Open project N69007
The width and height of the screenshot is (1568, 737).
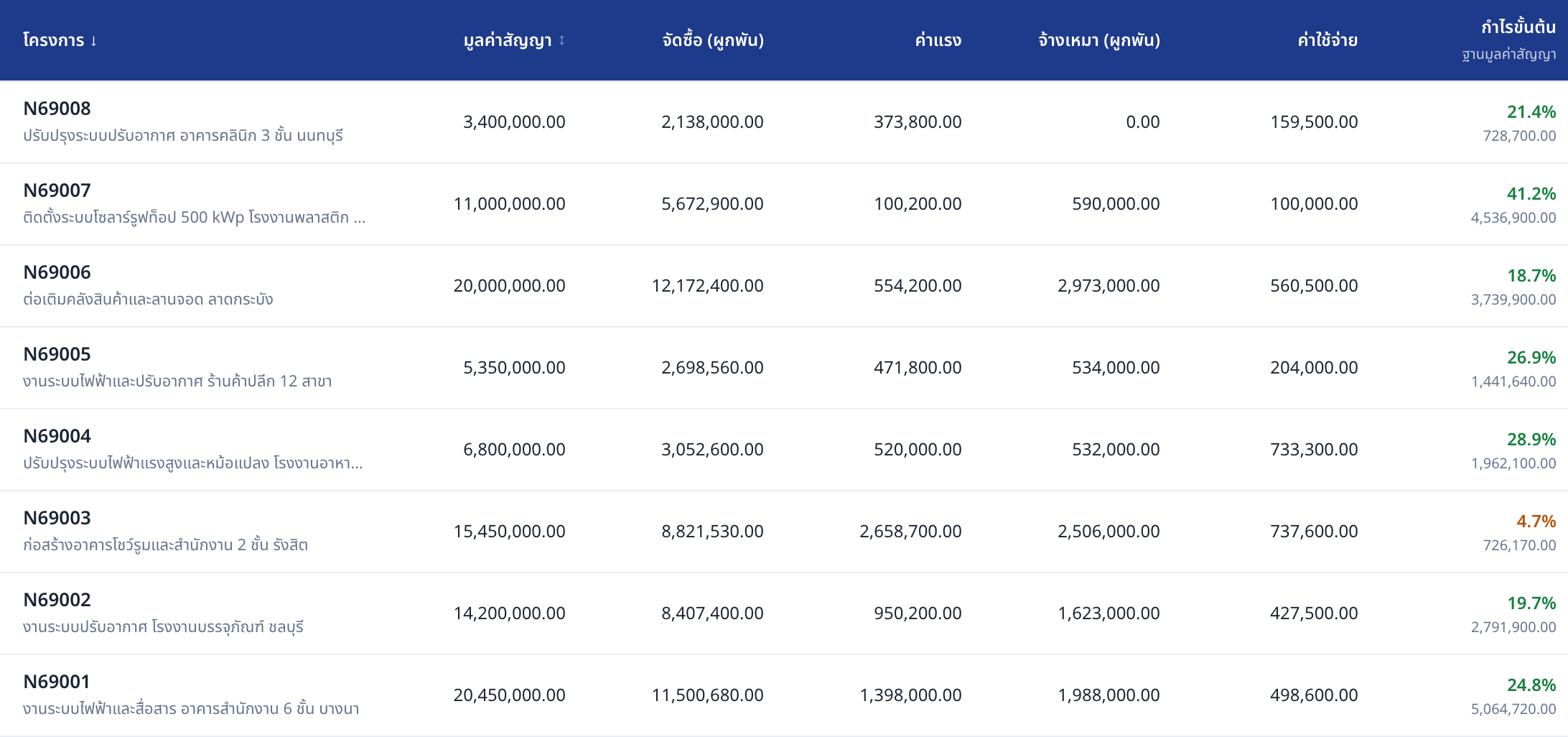click(57, 190)
